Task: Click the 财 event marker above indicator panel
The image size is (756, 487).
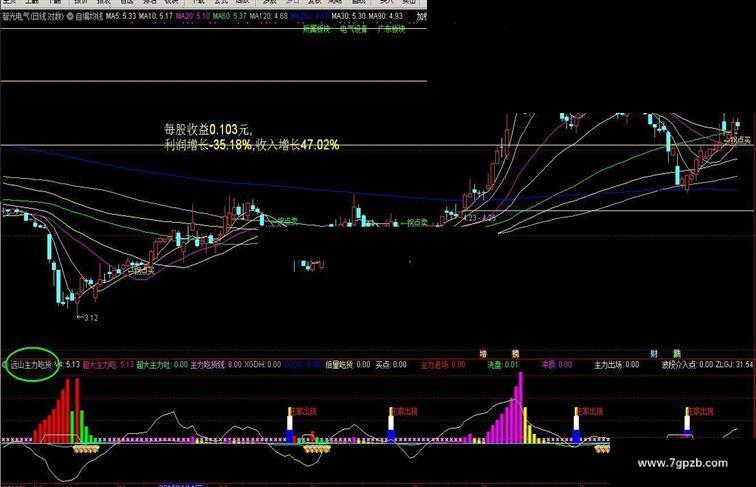Action: [654, 354]
